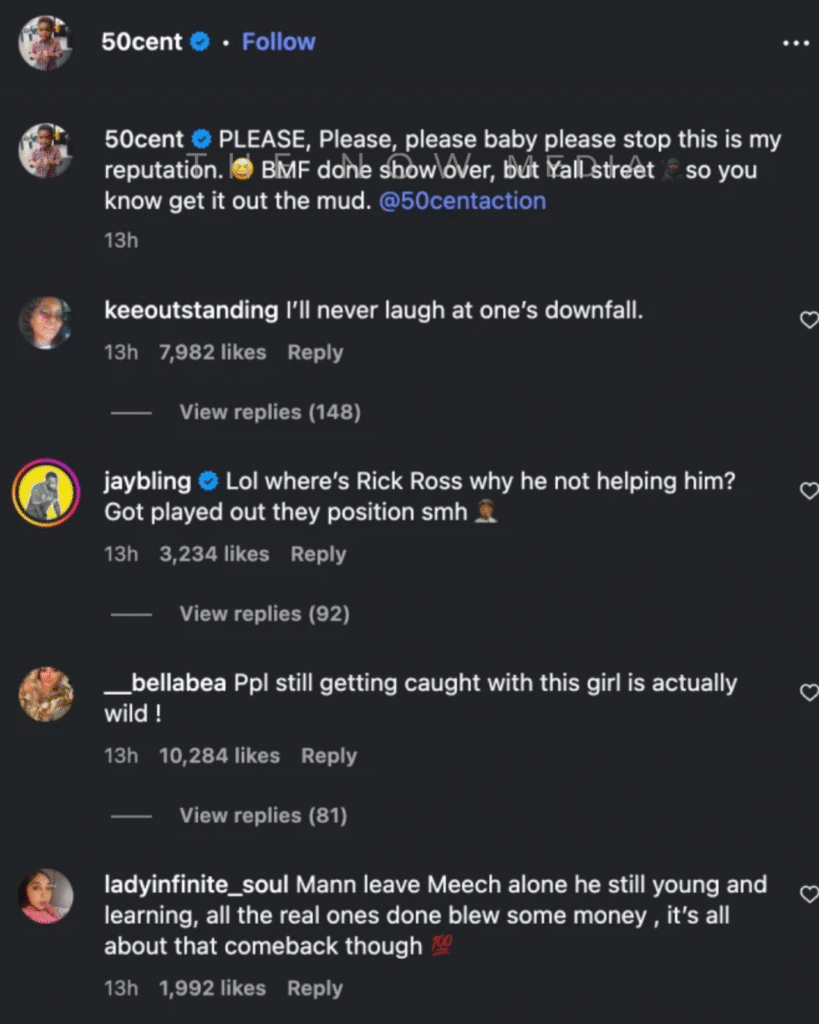Screen dimensions: 819x1024
Task: Reply to ladyinfinite_soul's comment
Action: [x=315, y=988]
